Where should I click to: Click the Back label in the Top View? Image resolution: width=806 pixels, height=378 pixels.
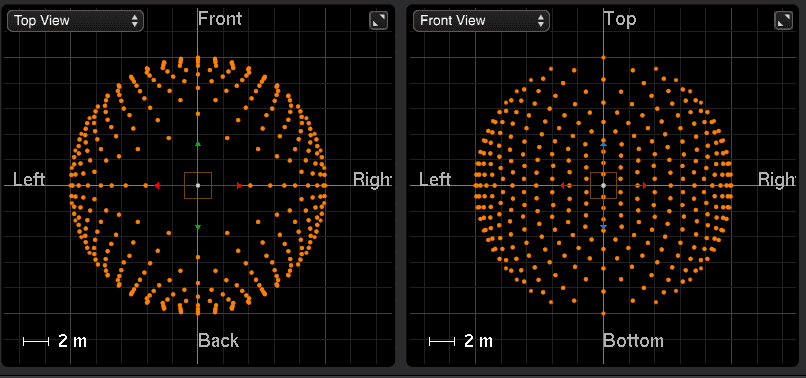tap(218, 340)
